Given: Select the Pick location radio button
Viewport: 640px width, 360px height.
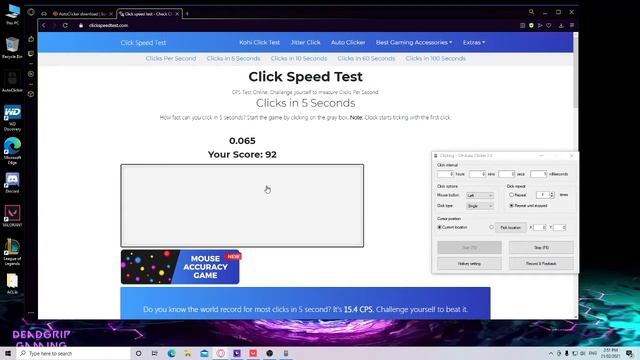Looking at the screenshot, I should pos(491,227).
